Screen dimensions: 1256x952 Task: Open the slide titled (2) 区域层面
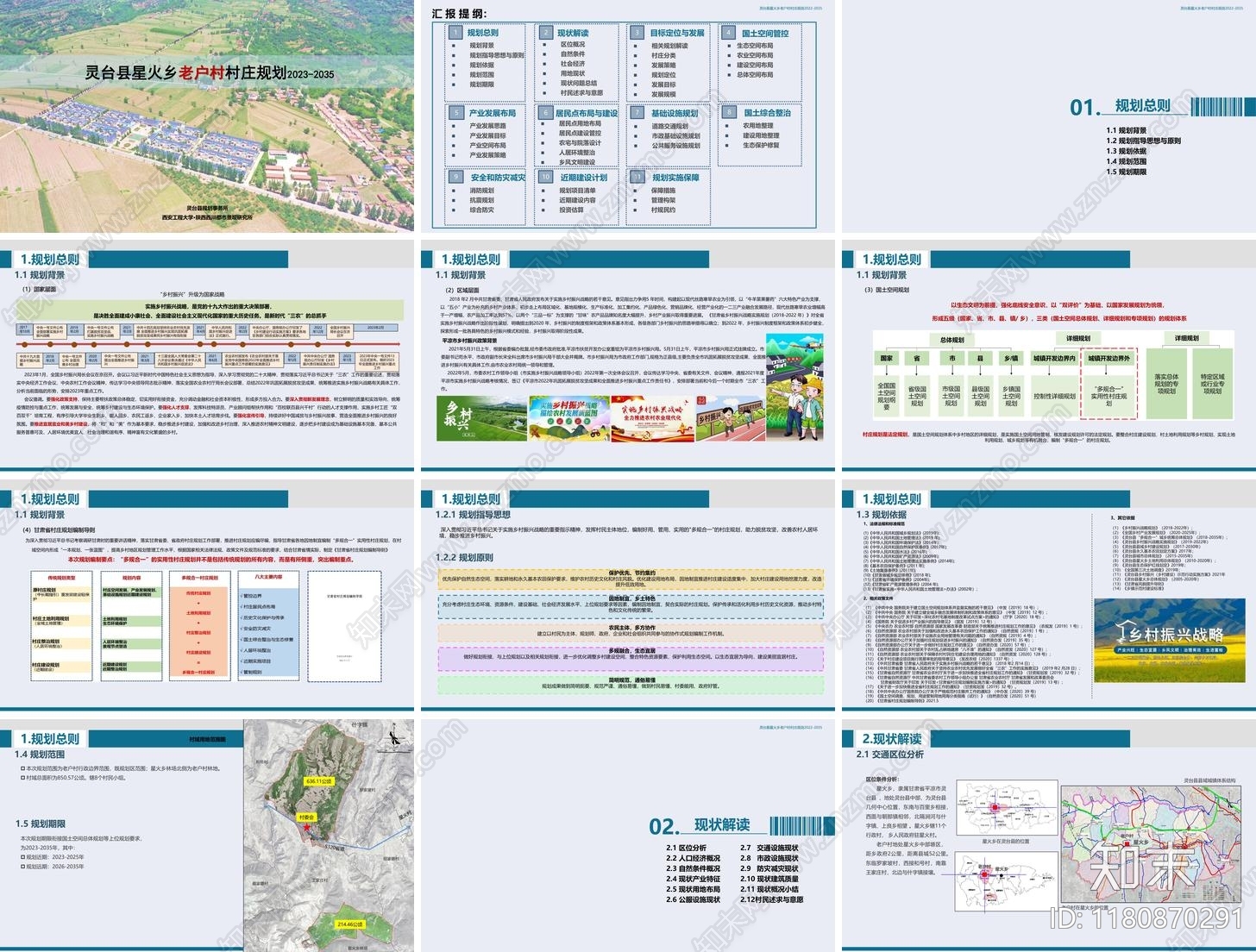click(628, 355)
